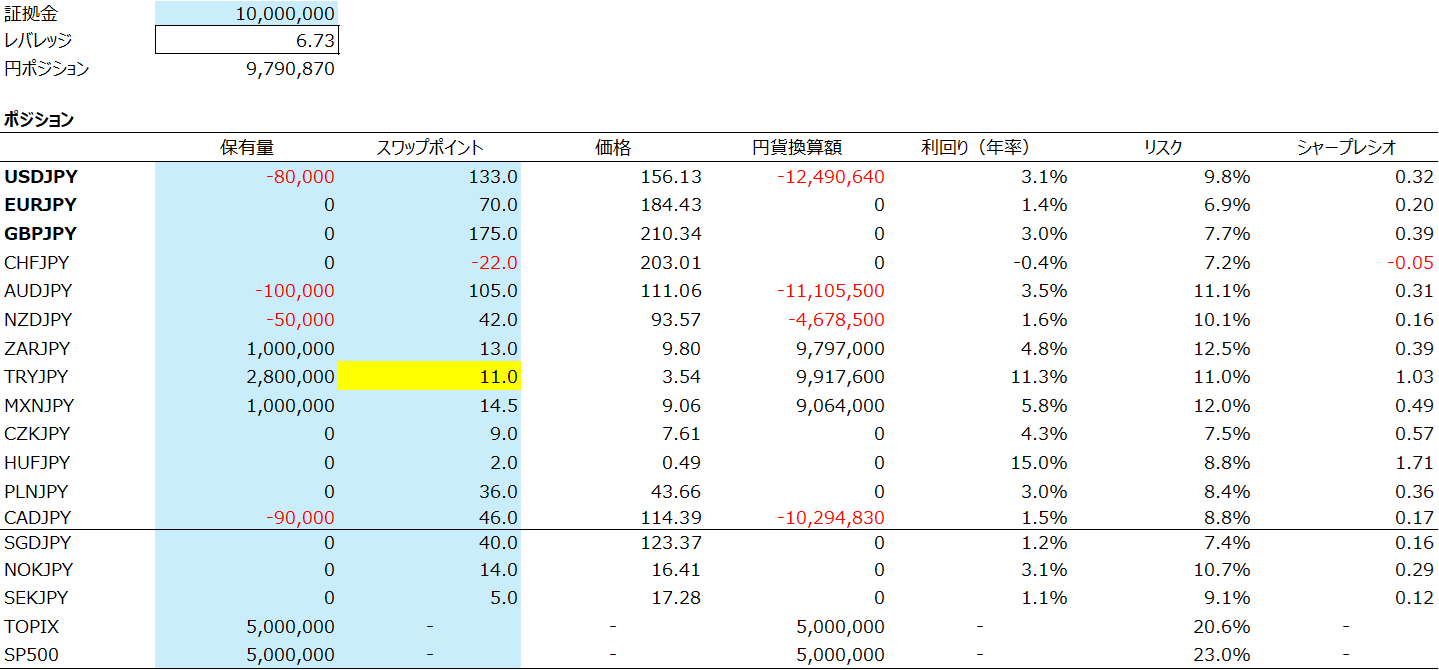This screenshot has width=1439, height=670.
Task: Click the AUDJPY holding amount -100,000
Action: point(247,291)
